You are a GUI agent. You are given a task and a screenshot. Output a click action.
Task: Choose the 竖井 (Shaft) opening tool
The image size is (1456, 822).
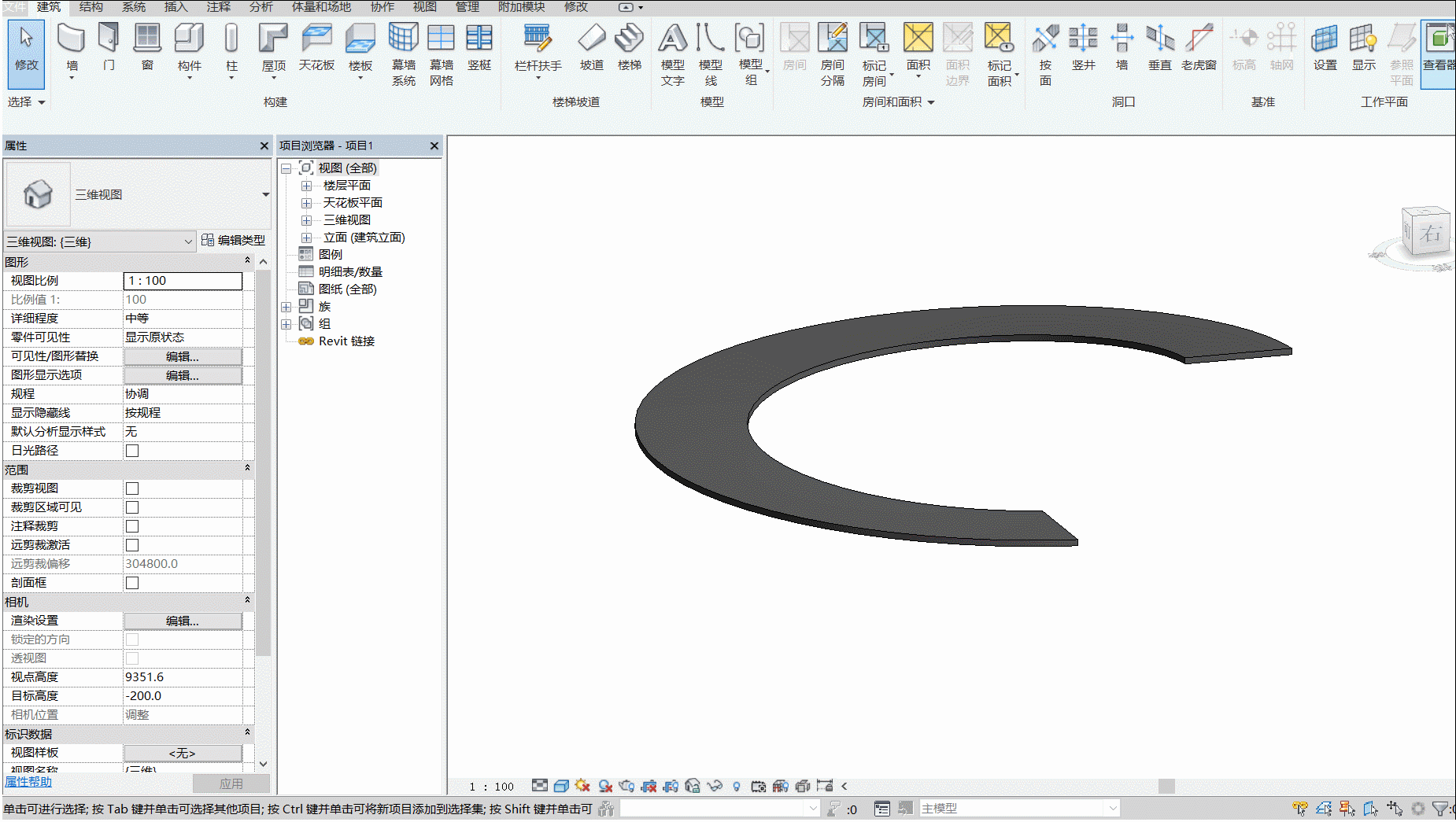[x=1083, y=47]
